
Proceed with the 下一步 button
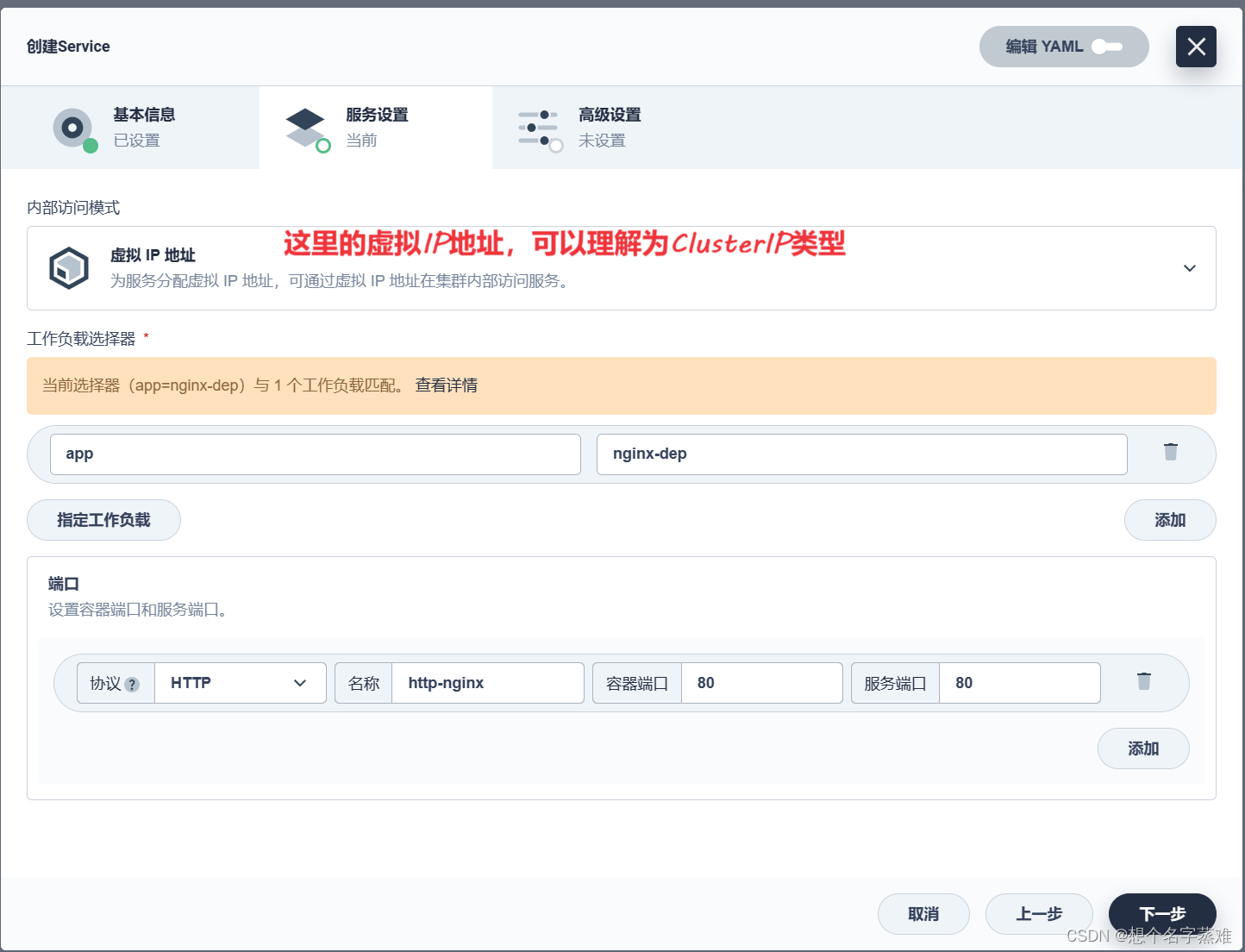[1162, 914]
